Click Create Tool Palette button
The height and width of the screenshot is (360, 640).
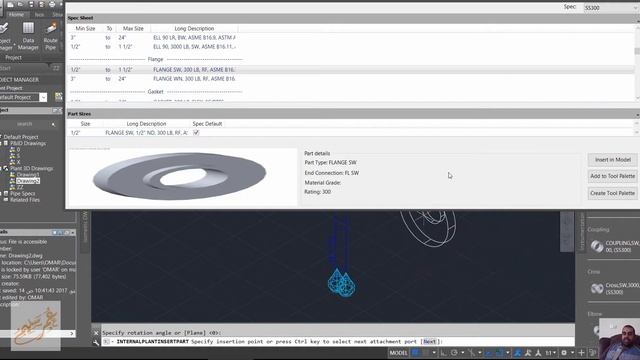coord(612,193)
